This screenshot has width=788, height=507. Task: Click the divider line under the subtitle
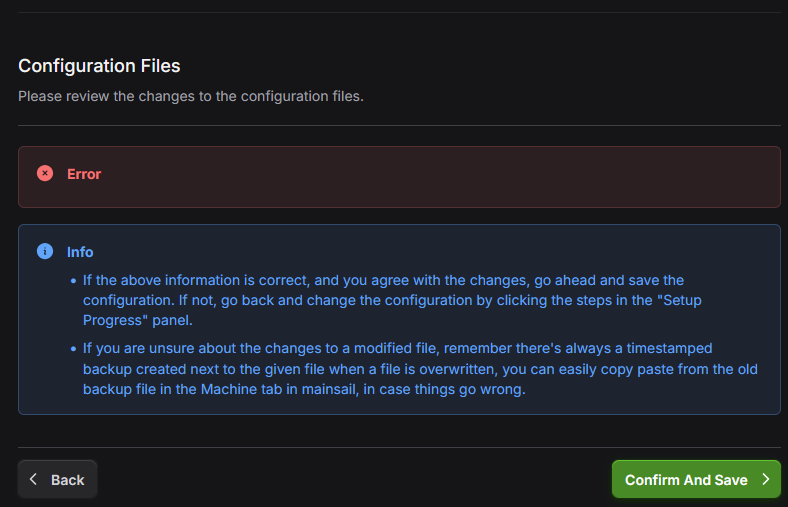[399, 125]
